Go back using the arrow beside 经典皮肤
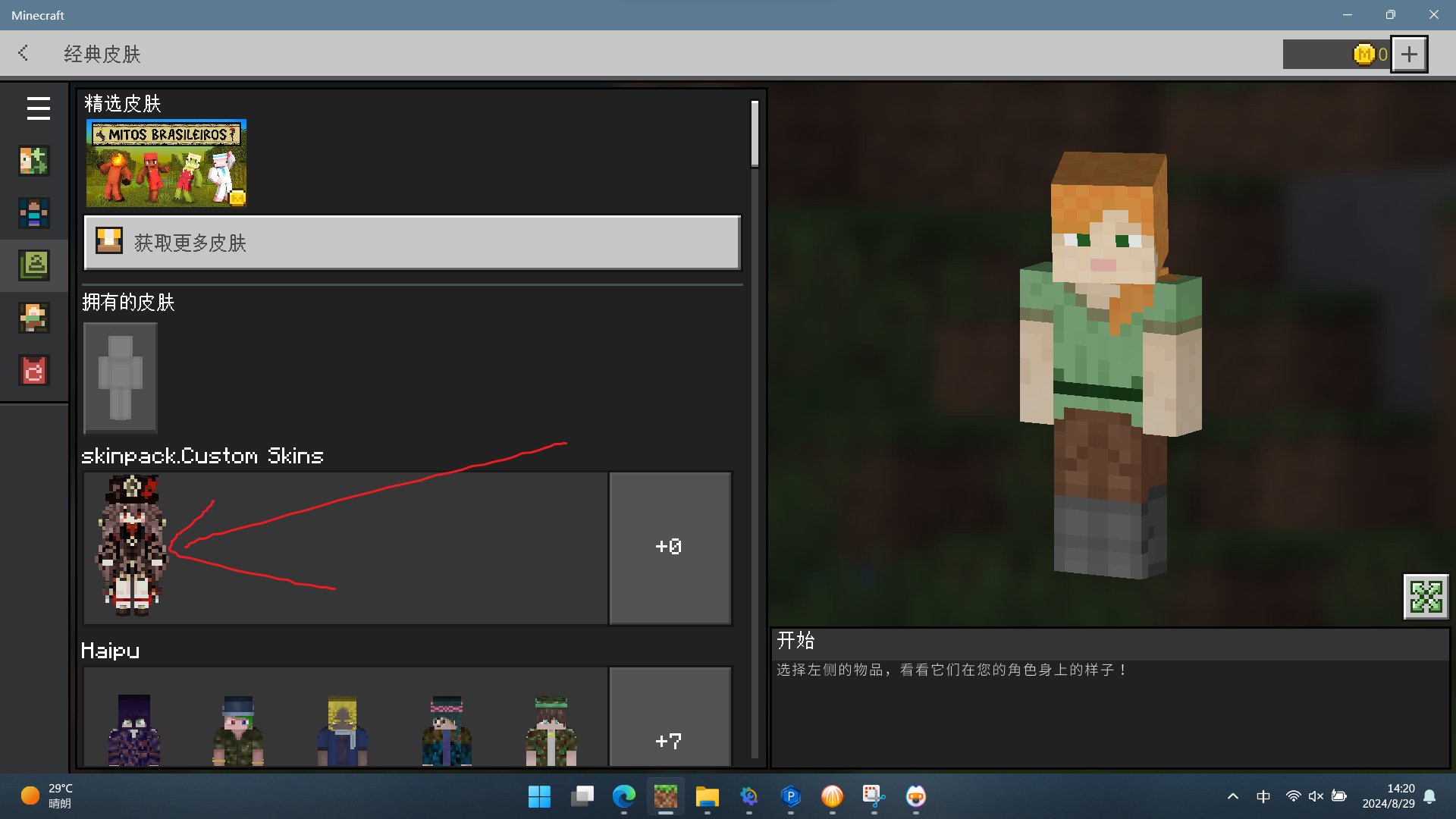Image resolution: width=1456 pixels, height=819 pixels. click(x=23, y=53)
